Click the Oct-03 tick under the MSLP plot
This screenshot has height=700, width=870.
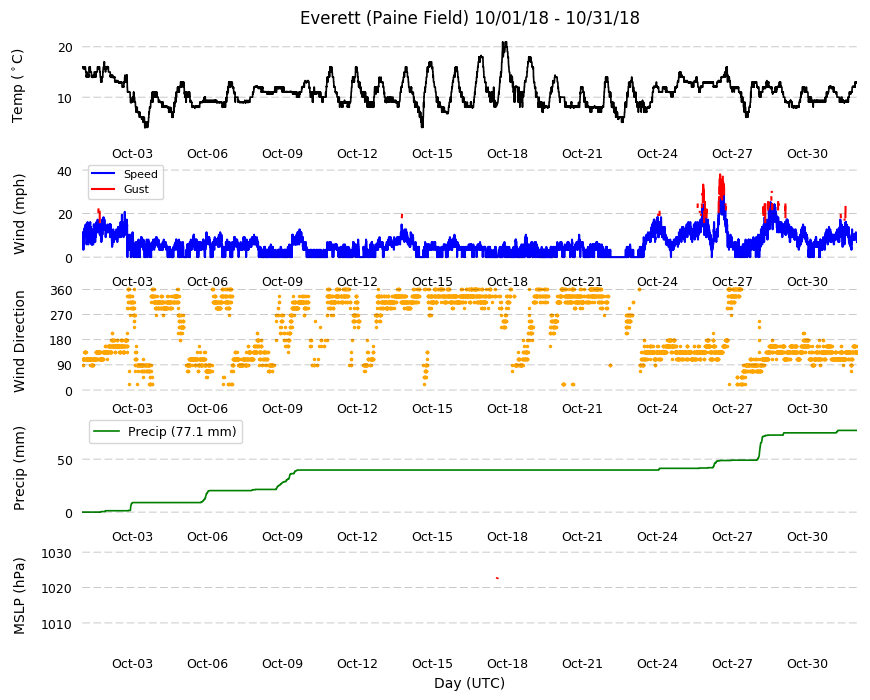[132, 663]
